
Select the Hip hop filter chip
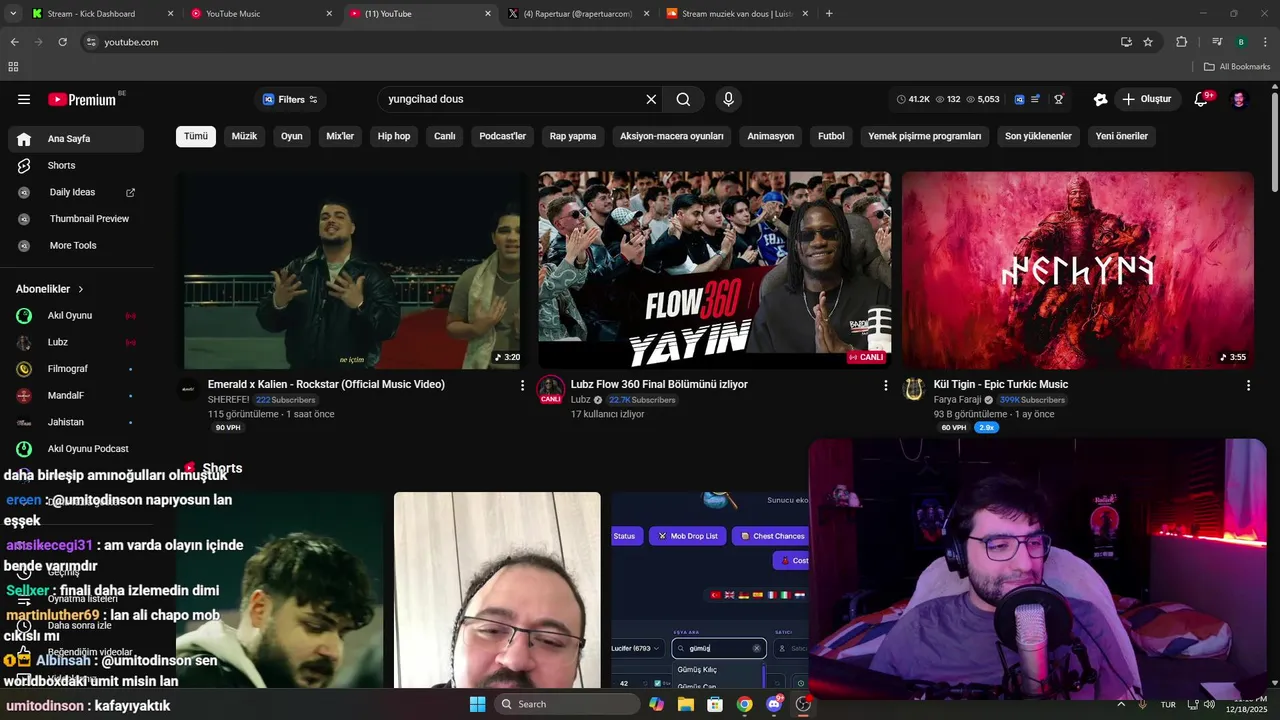(394, 136)
